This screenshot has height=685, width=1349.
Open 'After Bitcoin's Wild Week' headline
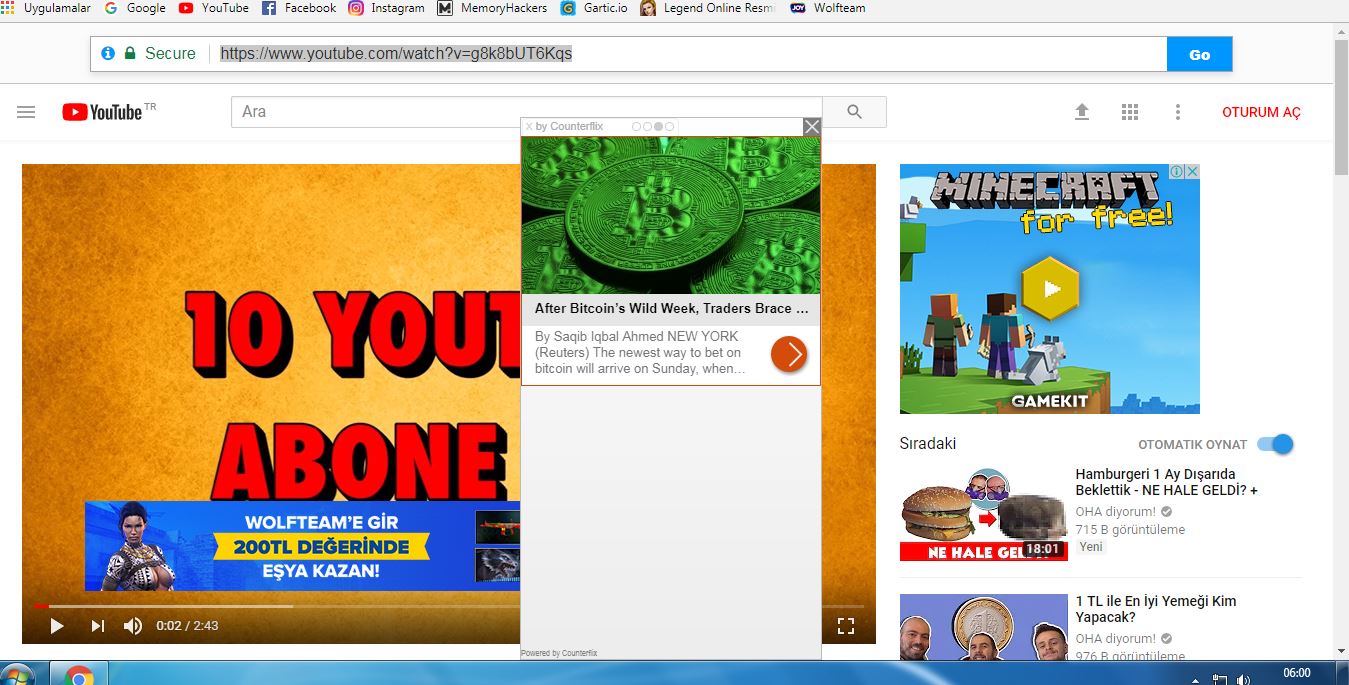[x=670, y=309]
